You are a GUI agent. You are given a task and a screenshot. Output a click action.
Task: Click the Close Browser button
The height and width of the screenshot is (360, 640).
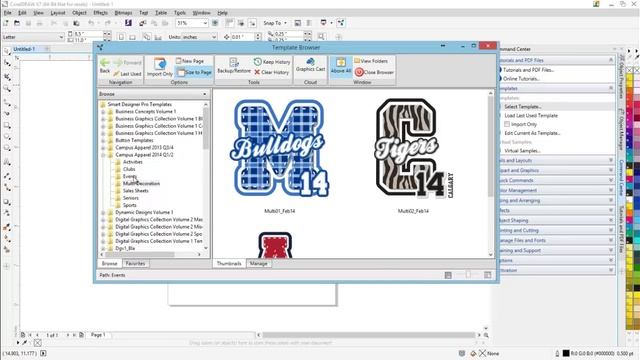coord(374,72)
